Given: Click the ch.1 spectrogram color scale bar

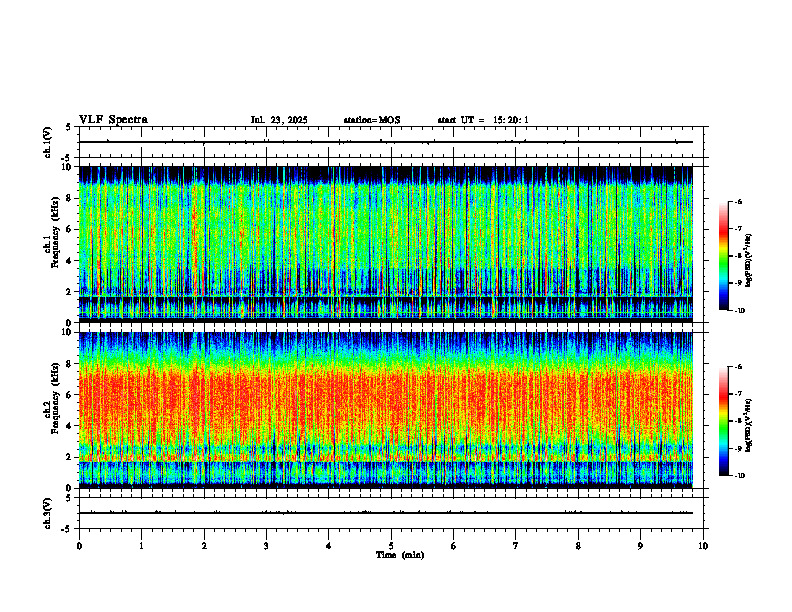Looking at the screenshot, I should tap(723, 256).
